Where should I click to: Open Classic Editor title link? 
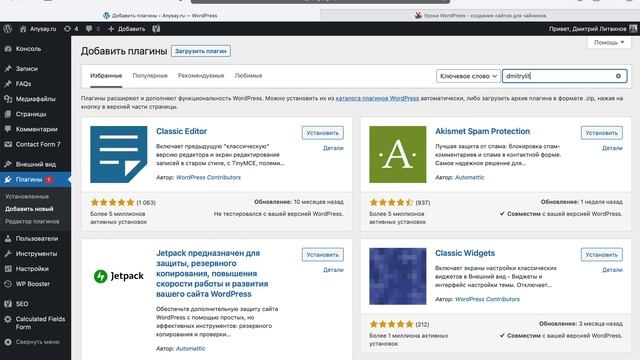click(x=181, y=131)
